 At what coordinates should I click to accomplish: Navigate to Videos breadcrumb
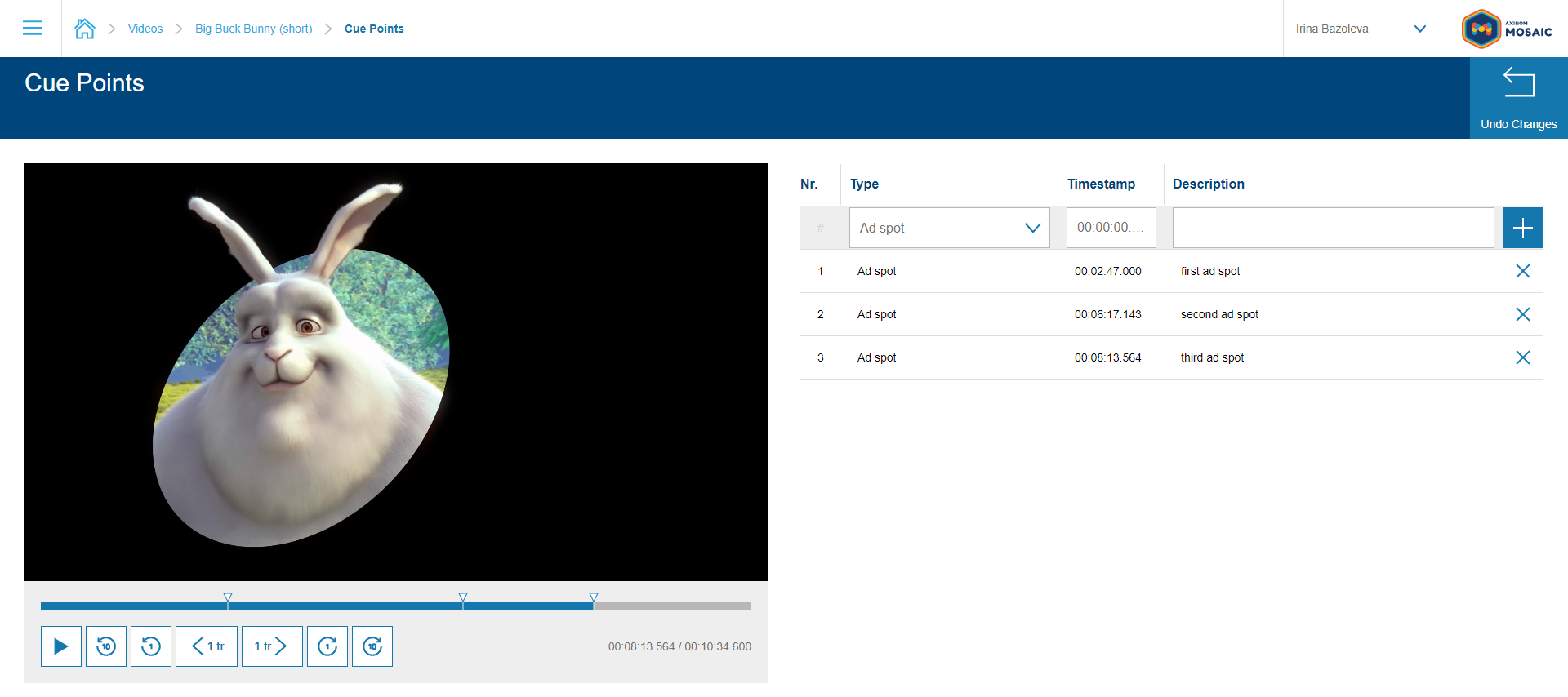coord(145,29)
